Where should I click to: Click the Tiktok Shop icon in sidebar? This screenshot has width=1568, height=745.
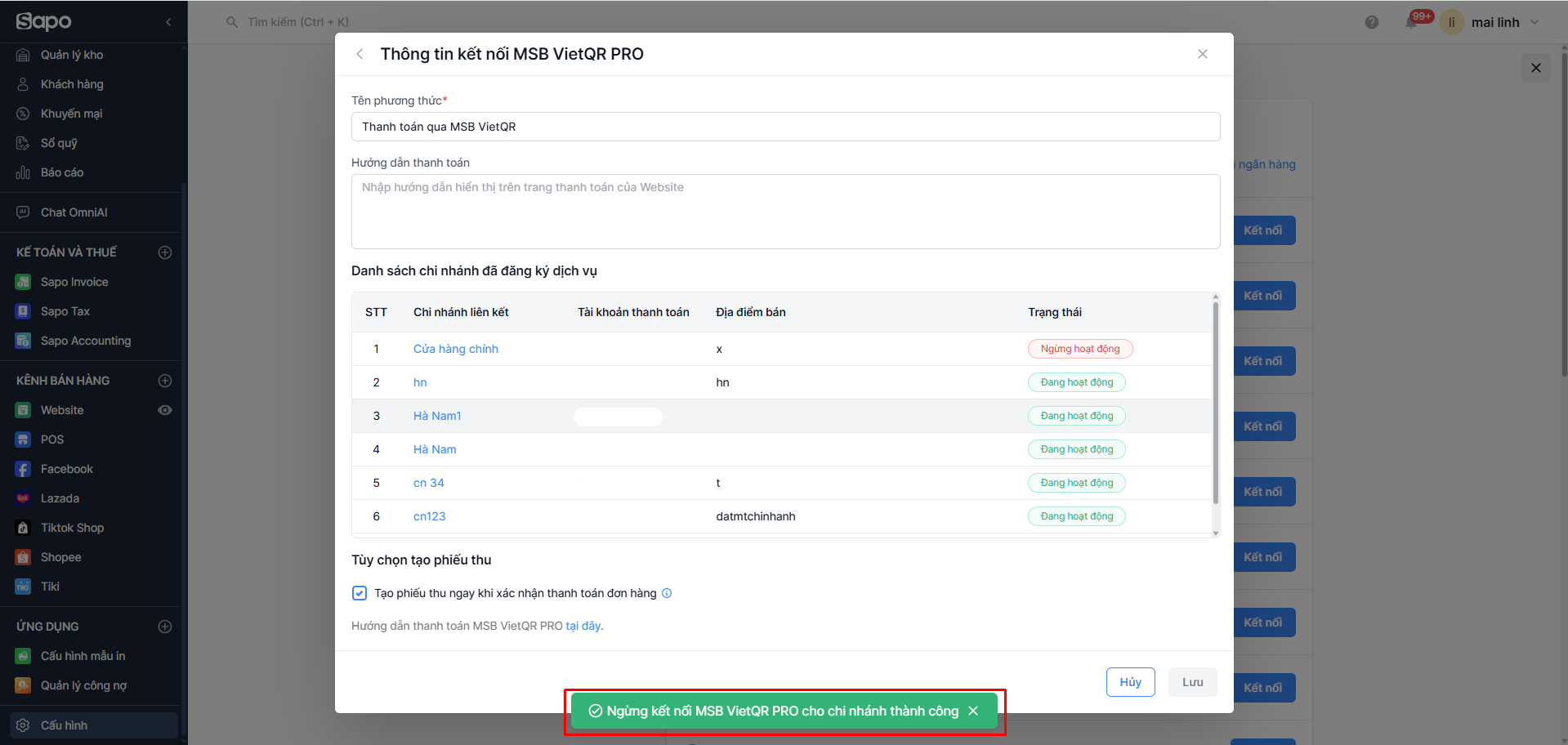click(23, 528)
